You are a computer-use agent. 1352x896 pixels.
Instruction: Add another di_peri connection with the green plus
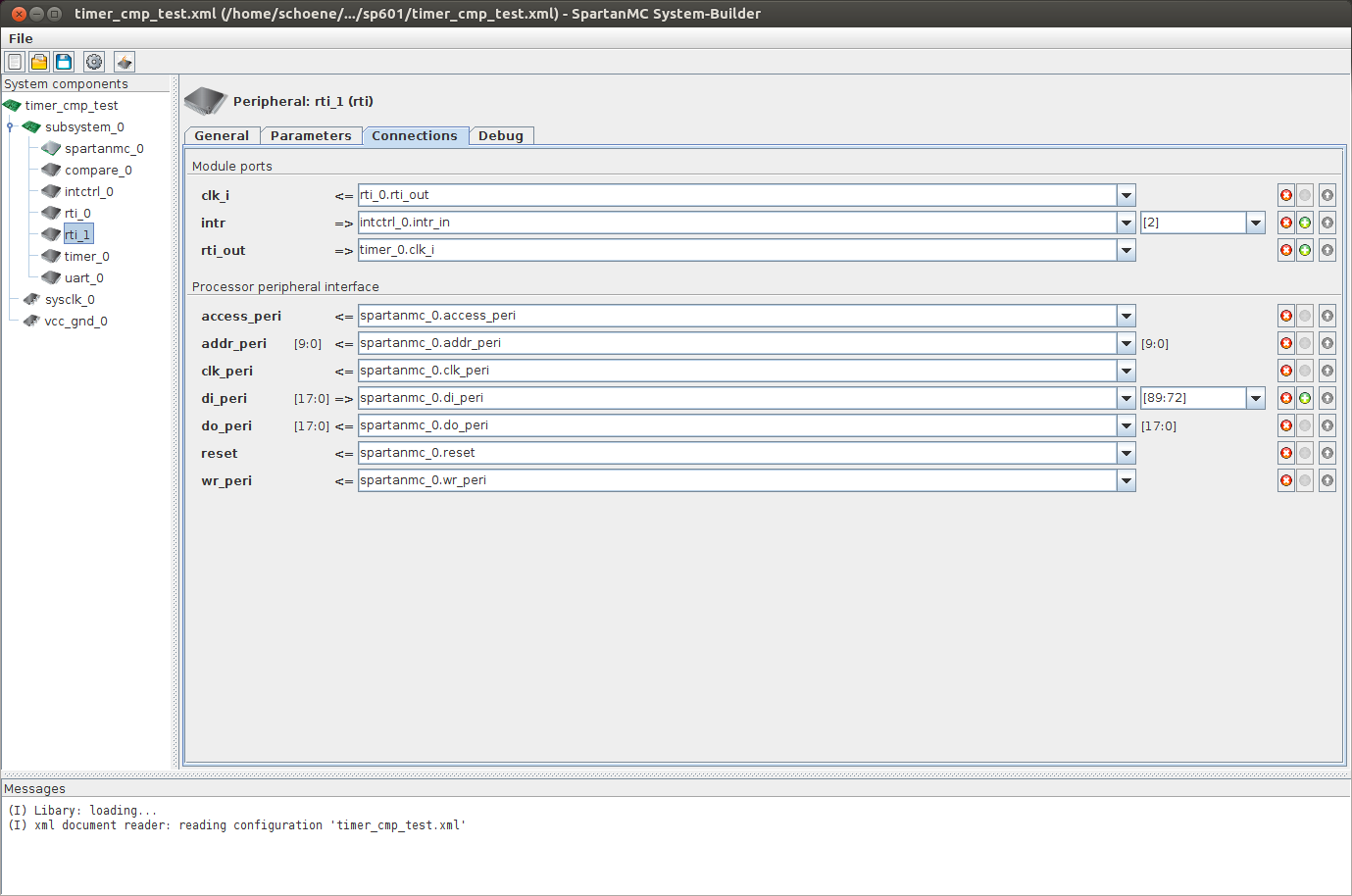coord(1305,398)
